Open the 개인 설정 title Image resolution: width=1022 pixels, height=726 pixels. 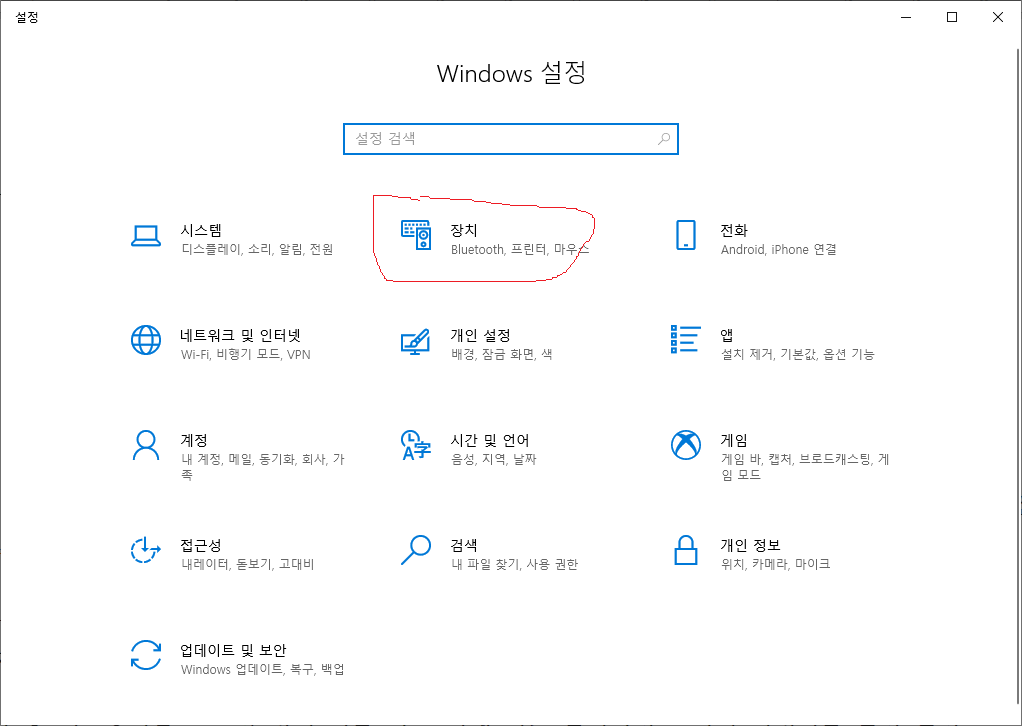[x=480, y=335]
